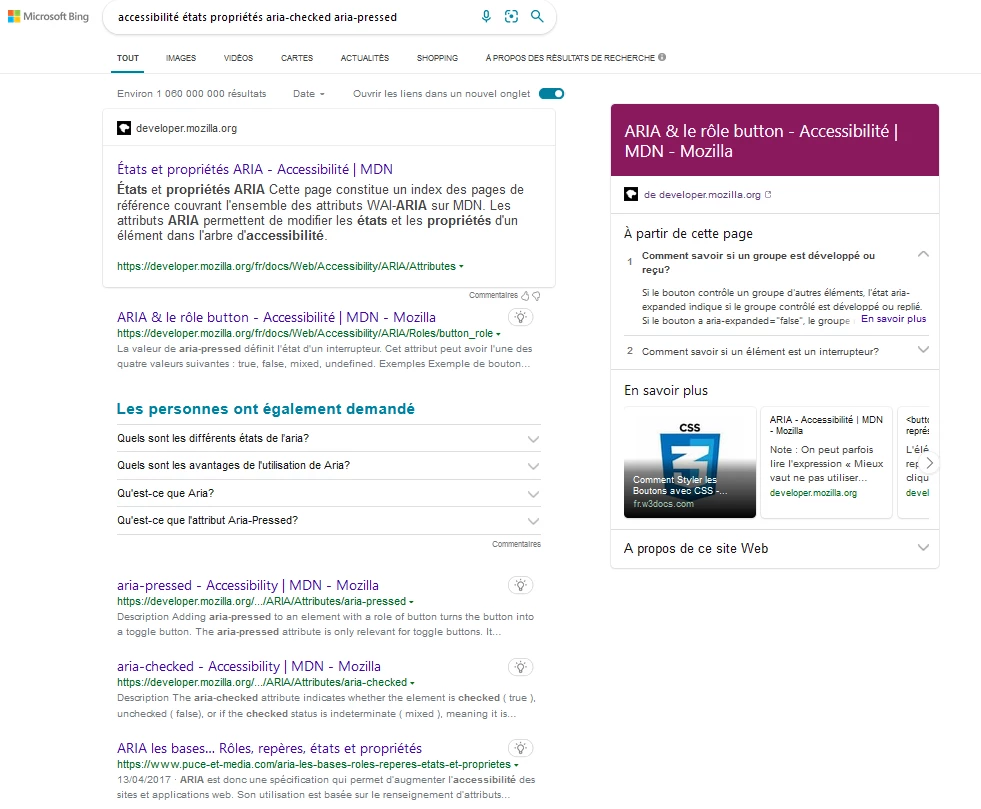Open aria-checked - Accessibility | MDN result
Screen dimensions: 981x809
(248, 666)
